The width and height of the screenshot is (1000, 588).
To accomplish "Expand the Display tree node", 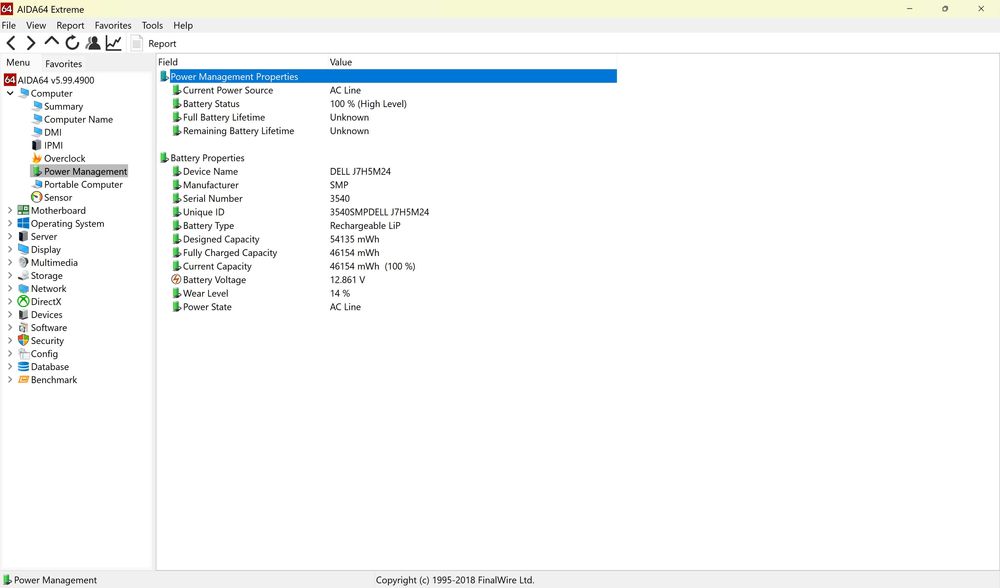I will tap(10, 249).
